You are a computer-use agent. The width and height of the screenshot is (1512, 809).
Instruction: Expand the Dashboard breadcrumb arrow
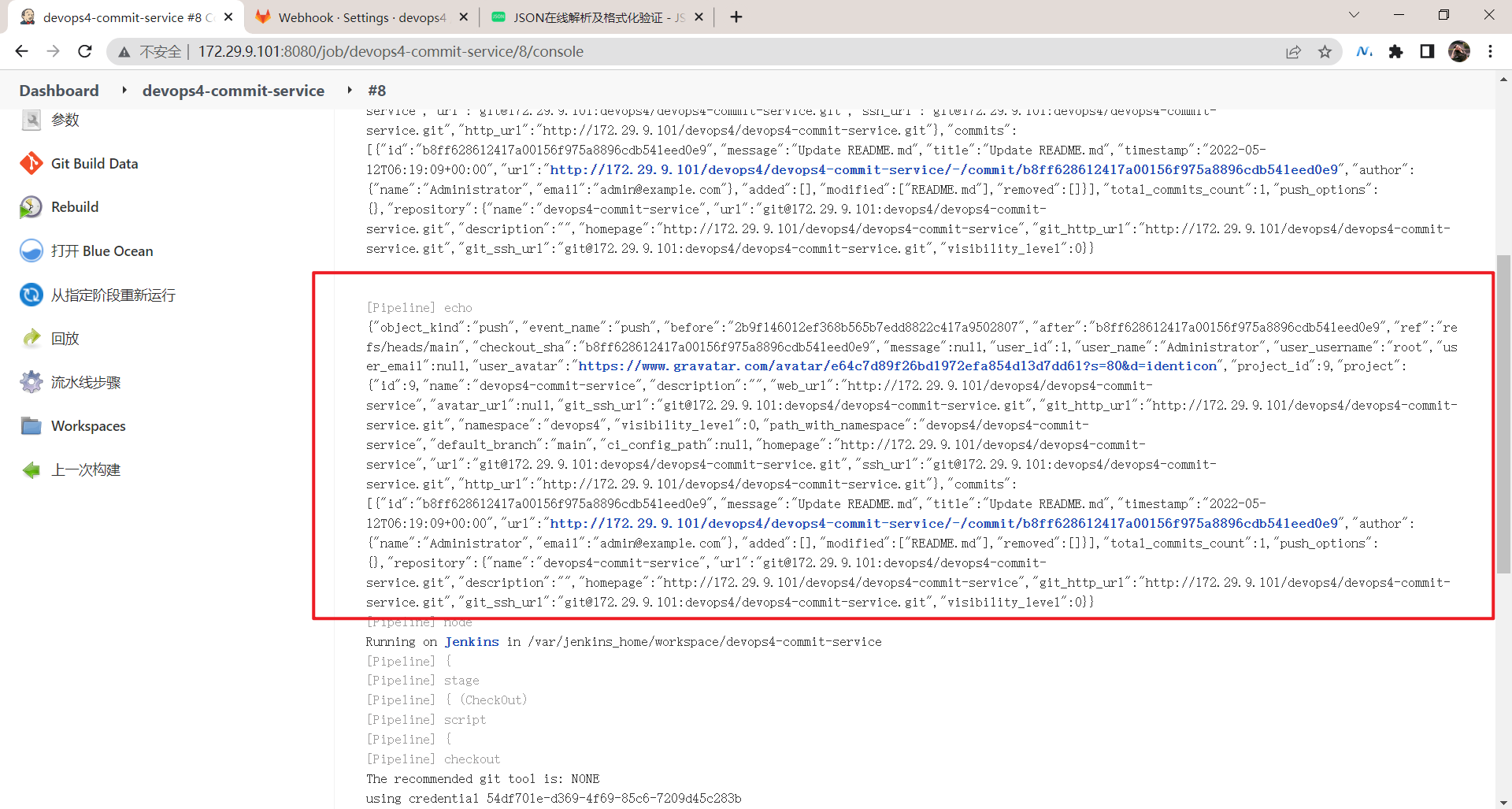(x=124, y=91)
